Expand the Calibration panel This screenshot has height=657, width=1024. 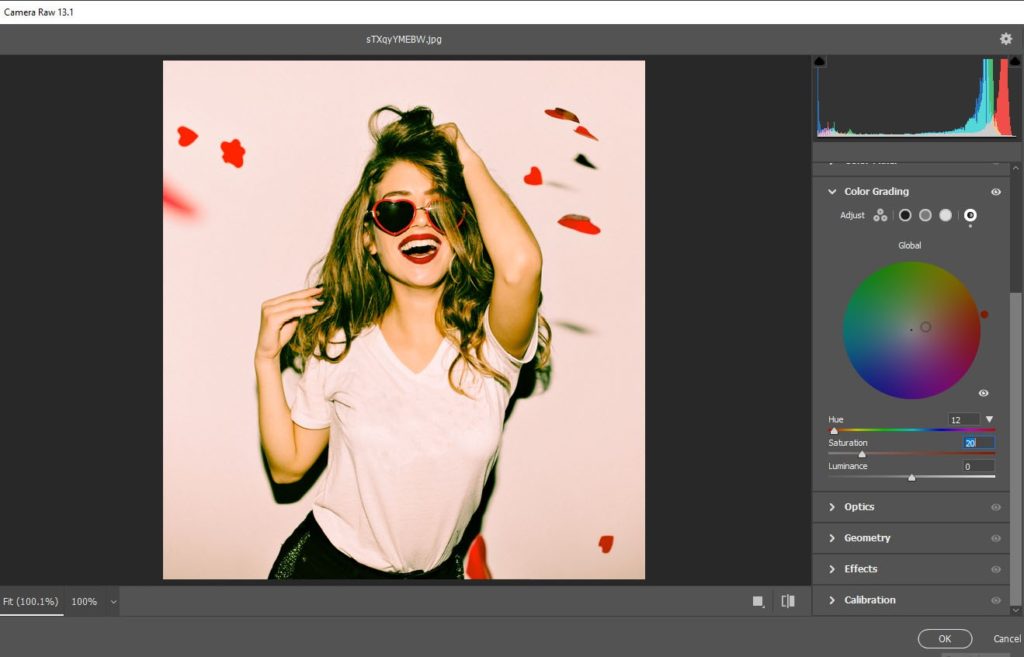click(832, 600)
